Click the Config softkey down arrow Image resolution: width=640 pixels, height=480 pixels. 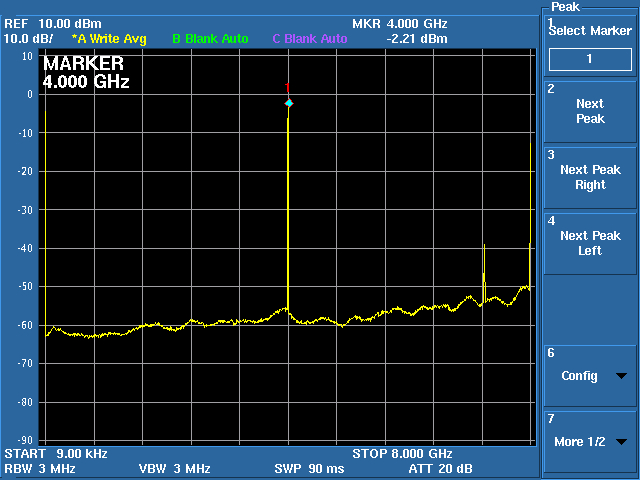pos(622,377)
